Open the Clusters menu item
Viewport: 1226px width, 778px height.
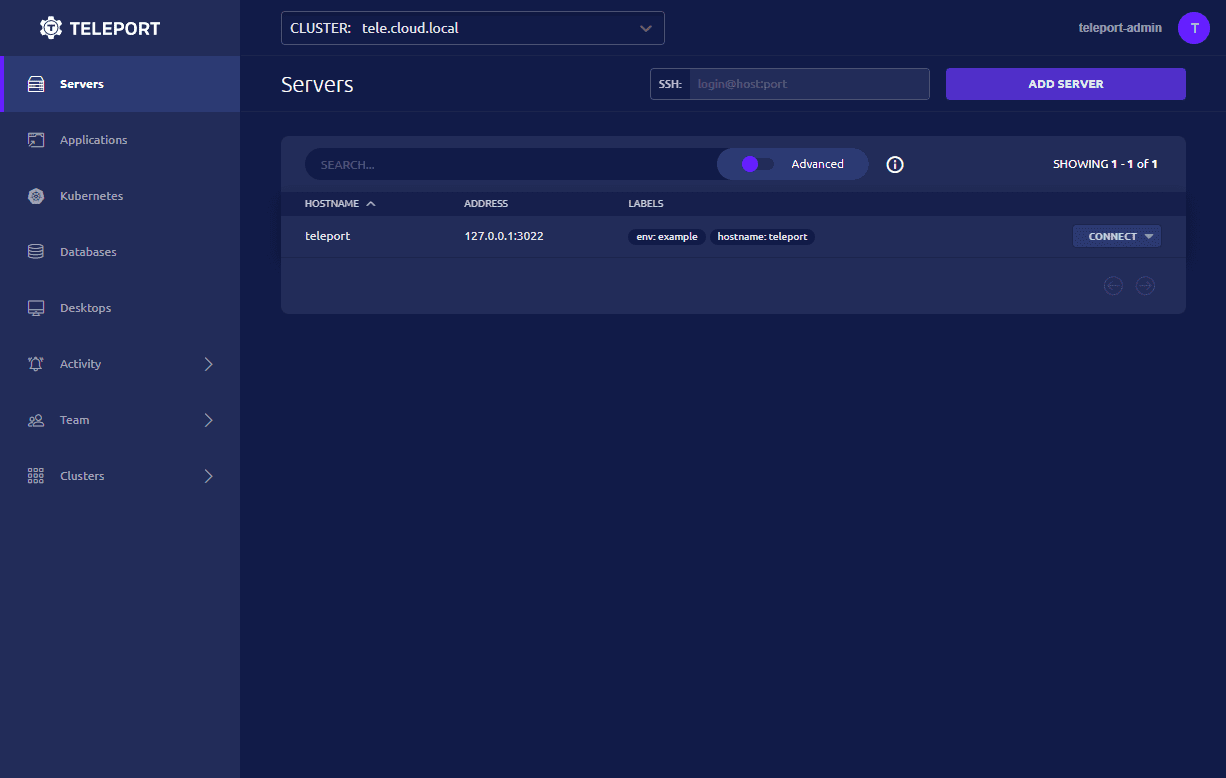(x=120, y=476)
